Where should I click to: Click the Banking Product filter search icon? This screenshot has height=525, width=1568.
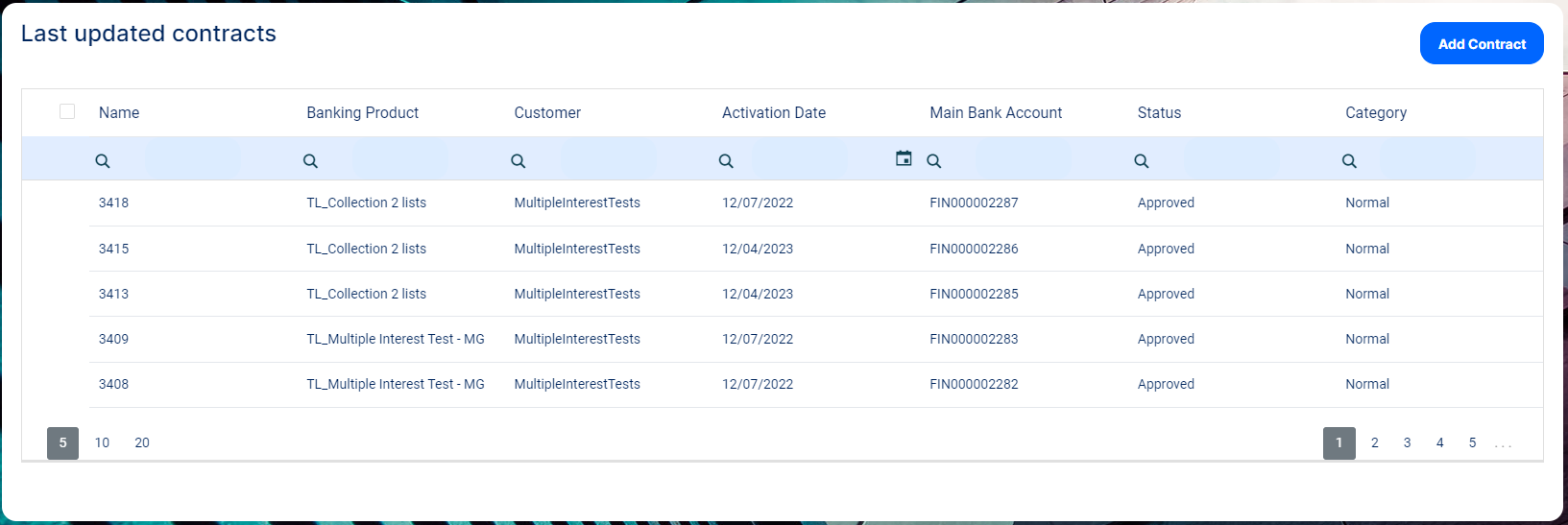click(x=310, y=161)
